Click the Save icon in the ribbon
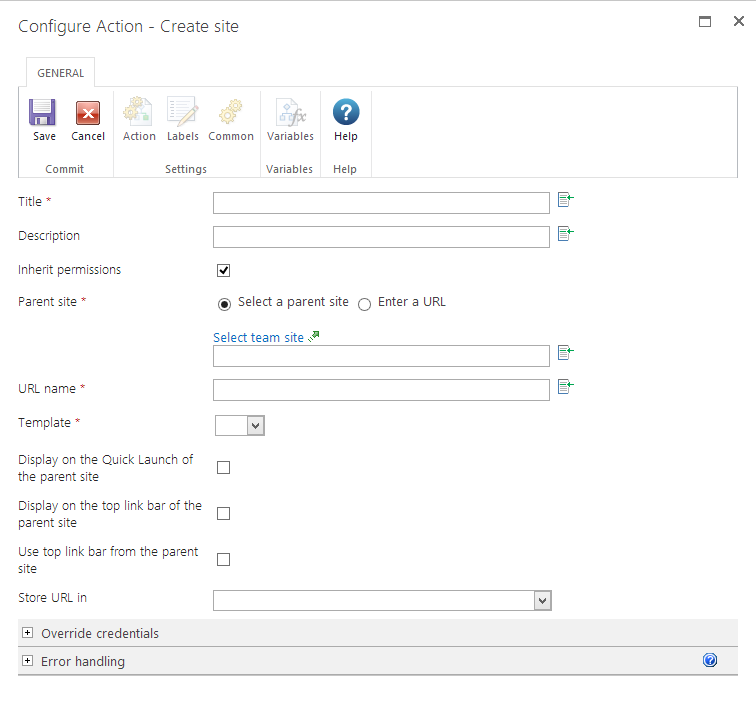The image size is (756, 706). (43, 113)
